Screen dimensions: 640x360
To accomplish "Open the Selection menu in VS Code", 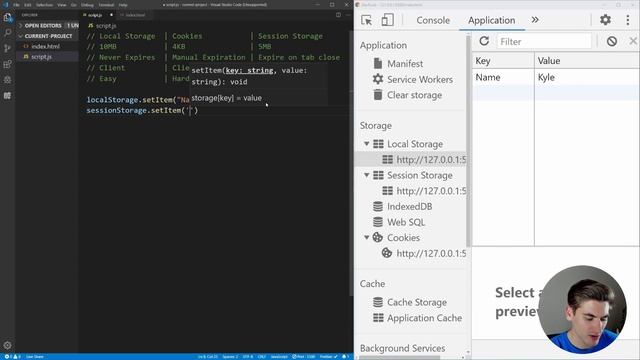I will 44,5.
